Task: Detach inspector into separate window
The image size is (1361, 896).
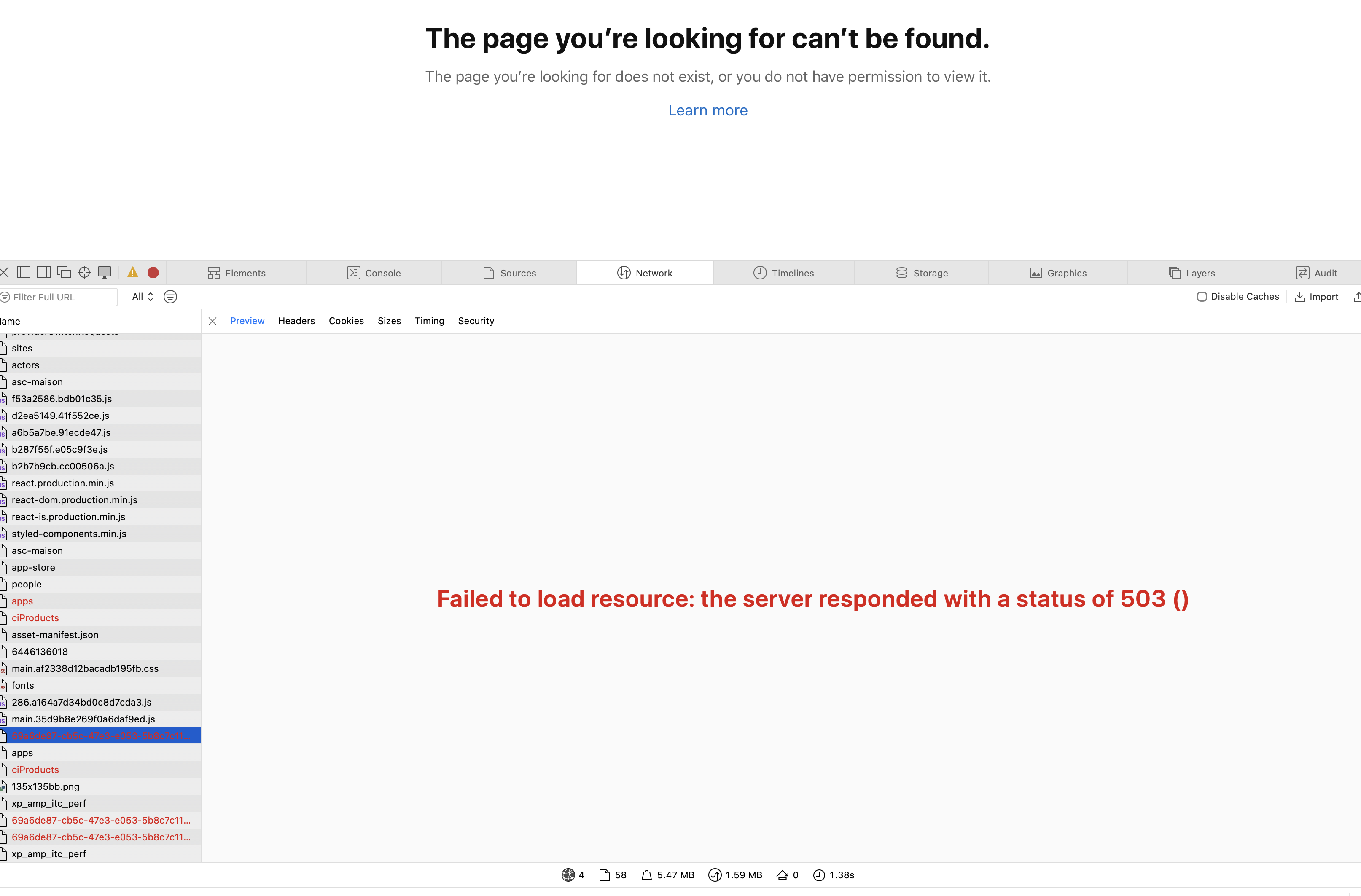Action: [x=64, y=273]
